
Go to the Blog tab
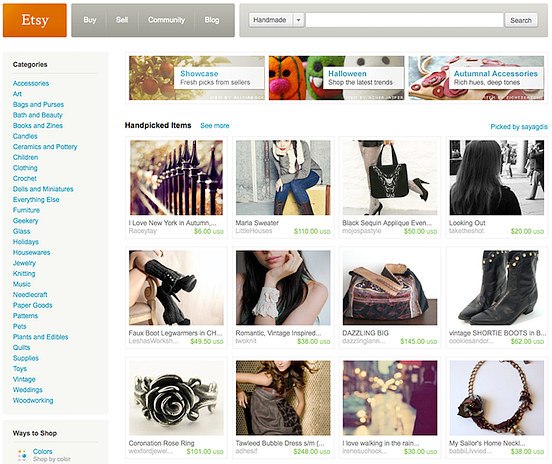point(212,20)
